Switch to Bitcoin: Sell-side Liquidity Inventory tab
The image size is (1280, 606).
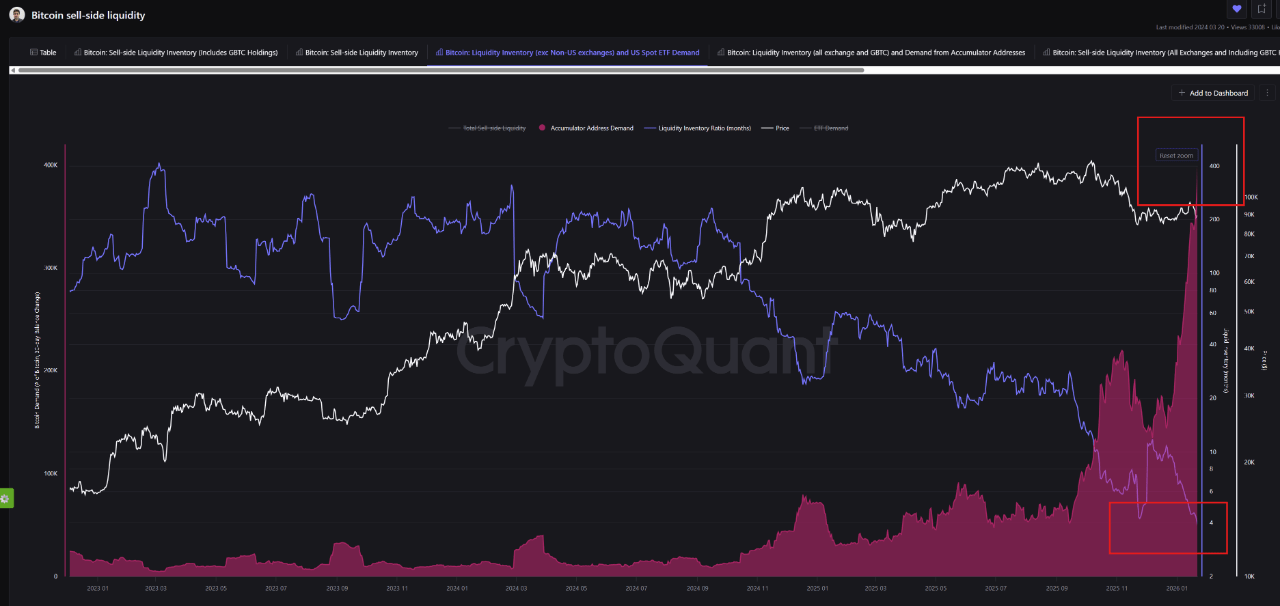coord(361,52)
